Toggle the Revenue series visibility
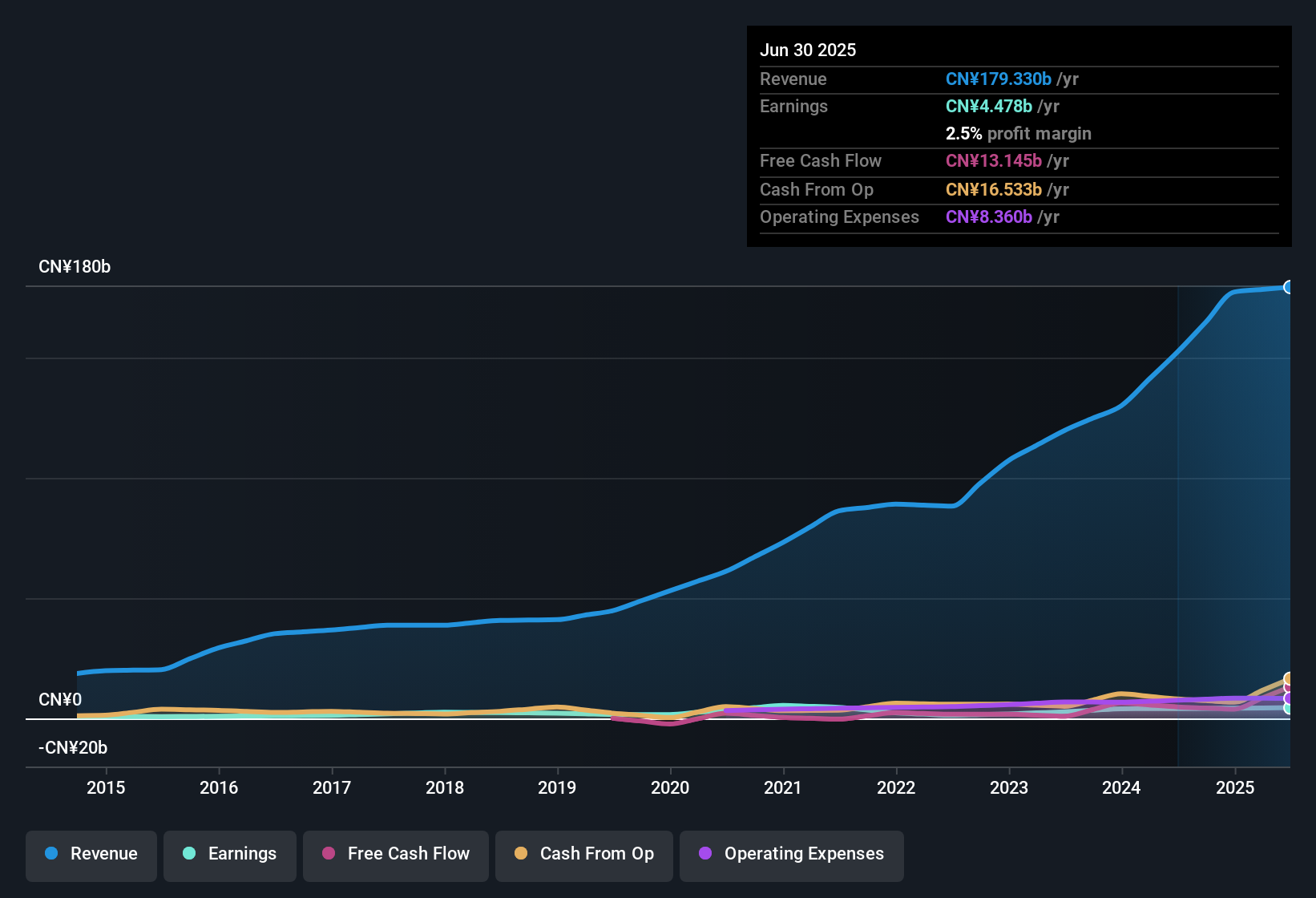This screenshot has height=898, width=1316. [91, 854]
